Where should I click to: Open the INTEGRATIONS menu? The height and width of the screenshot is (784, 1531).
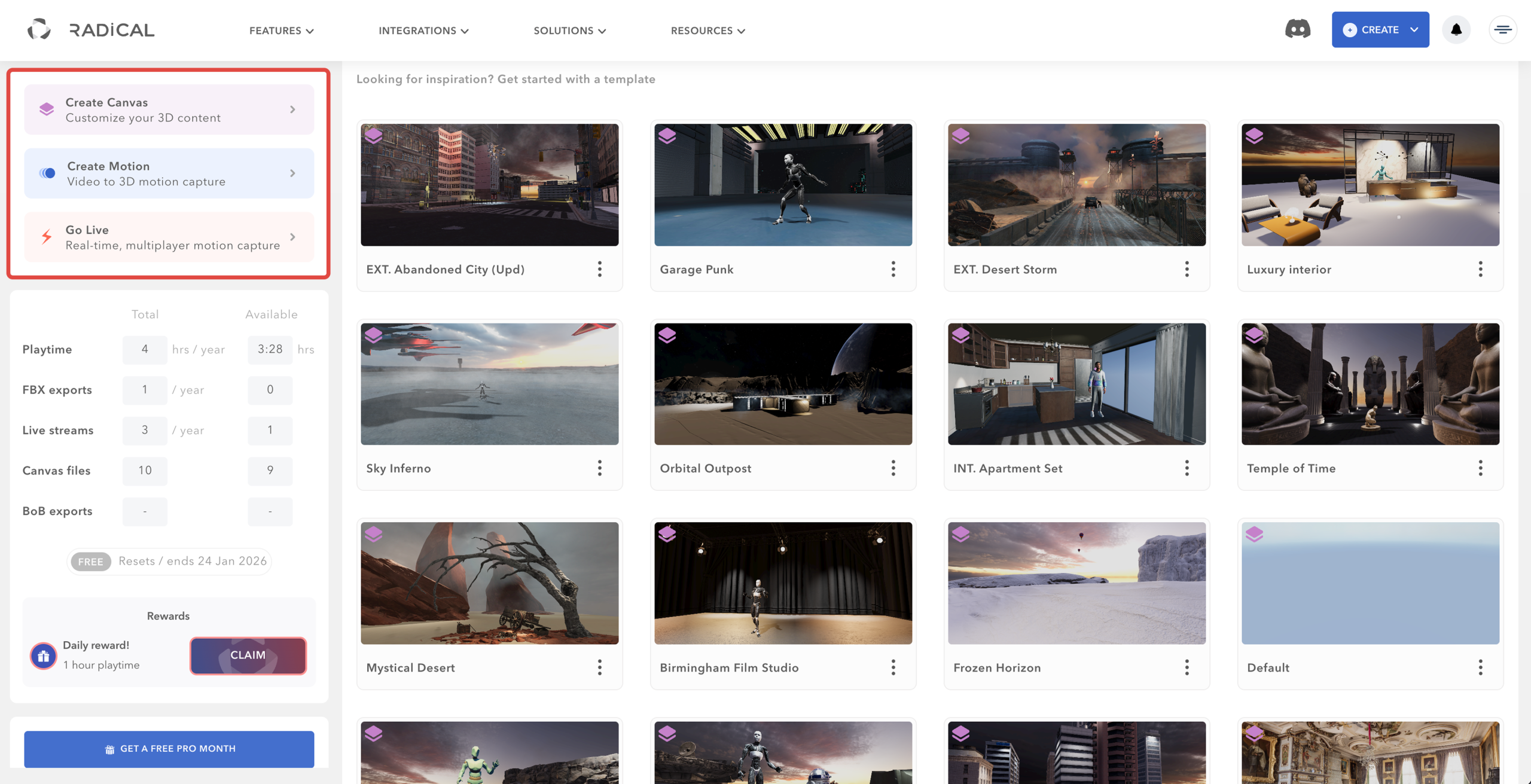tap(424, 30)
